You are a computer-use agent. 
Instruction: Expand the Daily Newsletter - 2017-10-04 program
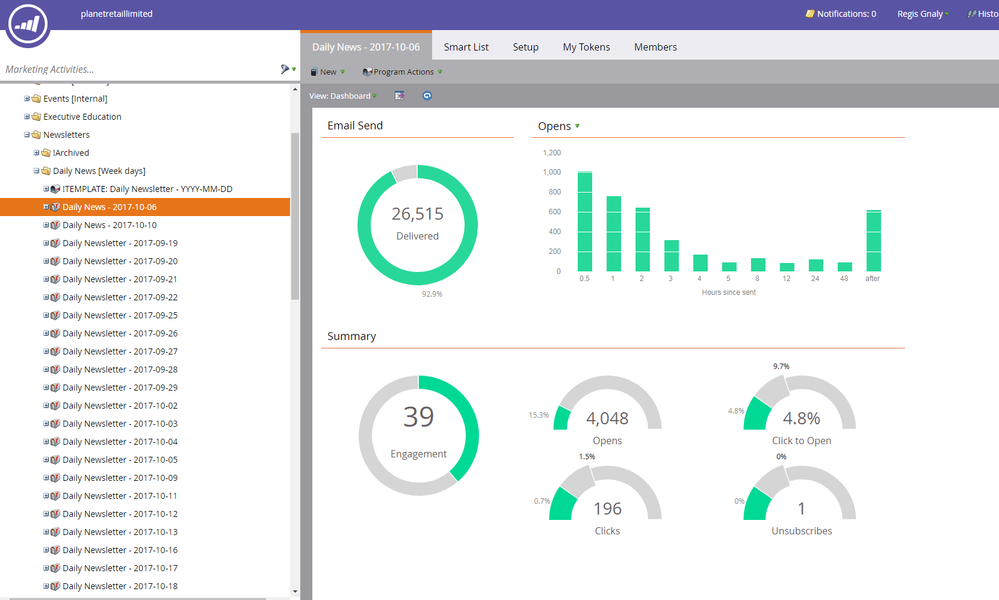click(46, 441)
